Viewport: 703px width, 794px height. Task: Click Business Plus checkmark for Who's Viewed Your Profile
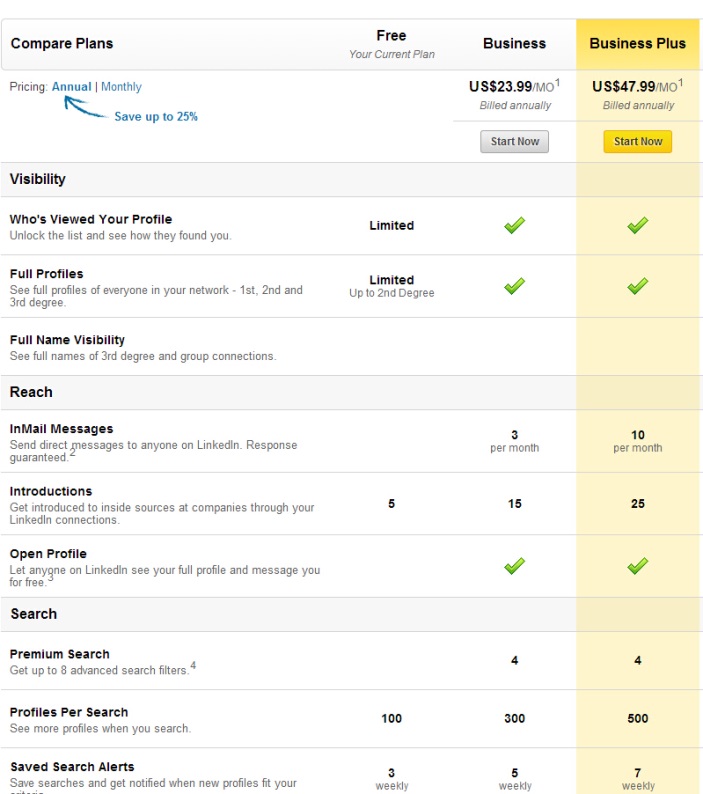point(637,226)
